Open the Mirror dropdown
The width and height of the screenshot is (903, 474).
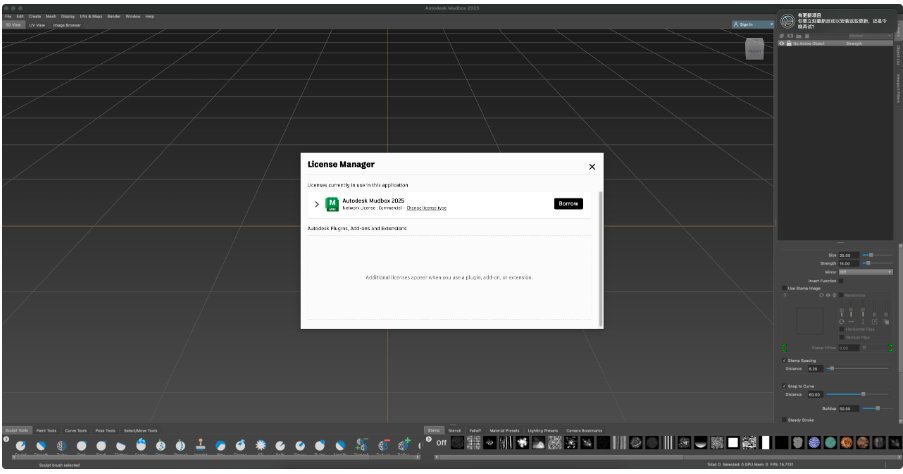pyautogui.click(x=866, y=272)
